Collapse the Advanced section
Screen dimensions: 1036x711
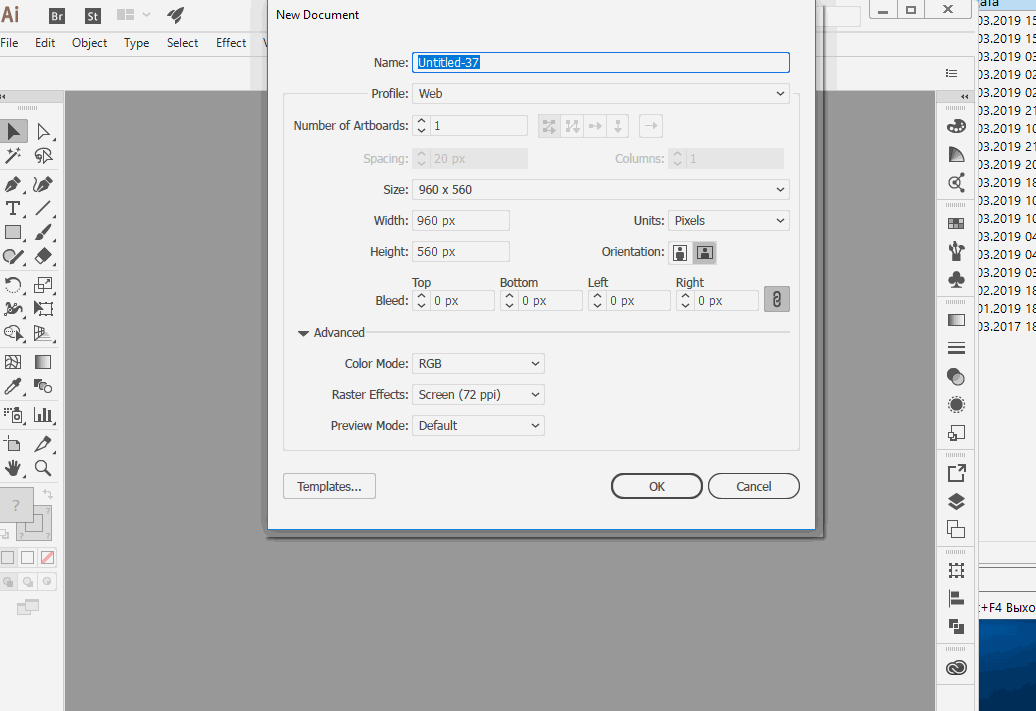[303, 333]
